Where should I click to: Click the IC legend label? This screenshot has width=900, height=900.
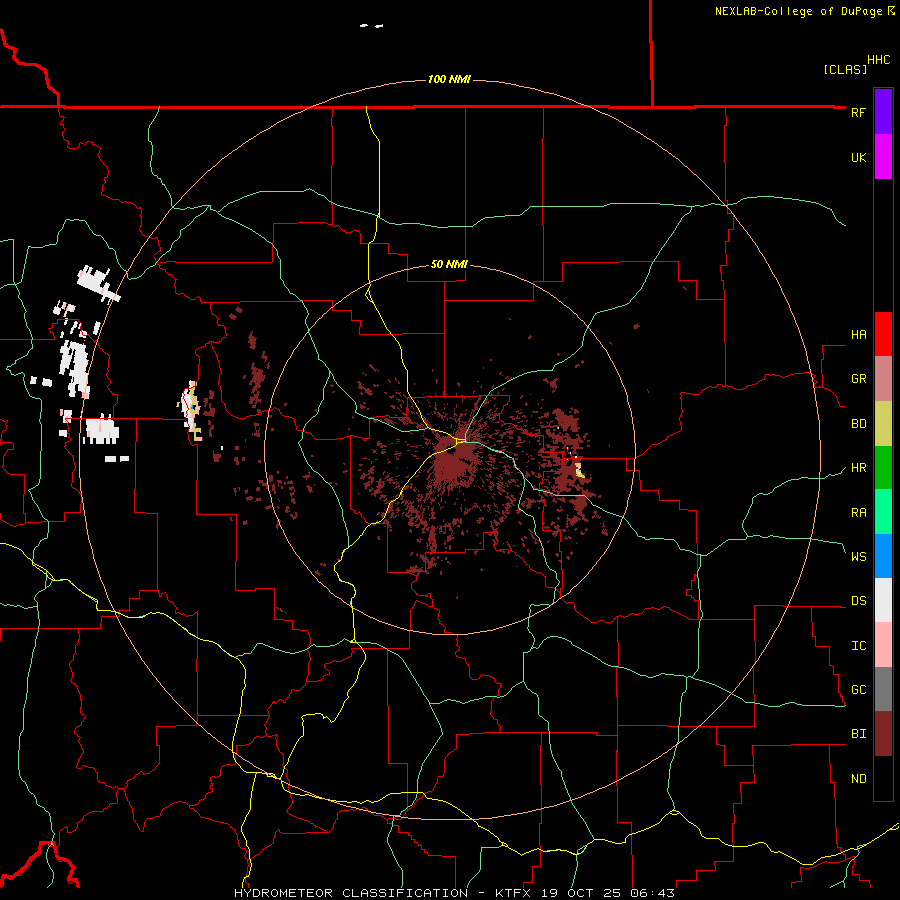pyautogui.click(x=858, y=645)
